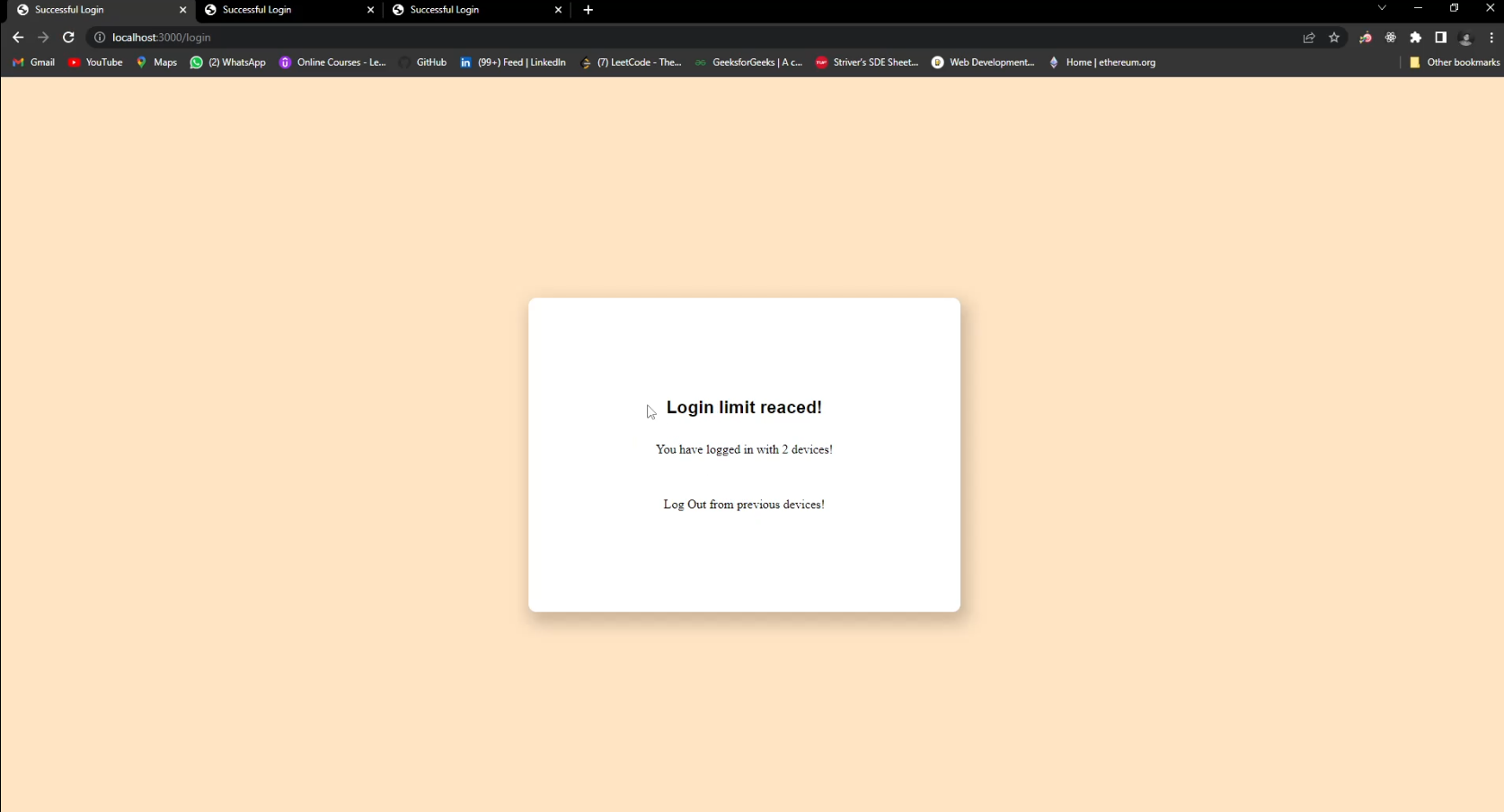Image resolution: width=1504 pixels, height=812 pixels.
Task: Click the share icon in the toolbar
Action: (x=1309, y=38)
